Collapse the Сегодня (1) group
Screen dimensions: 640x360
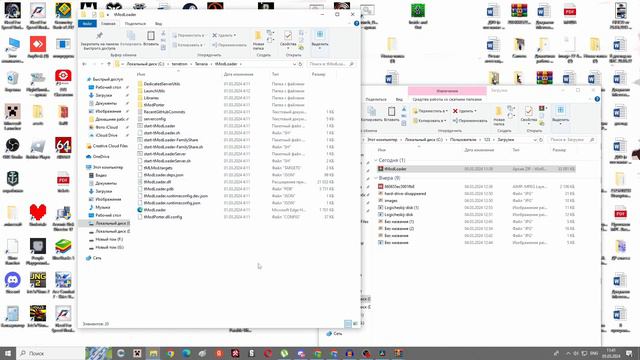tap(376, 160)
